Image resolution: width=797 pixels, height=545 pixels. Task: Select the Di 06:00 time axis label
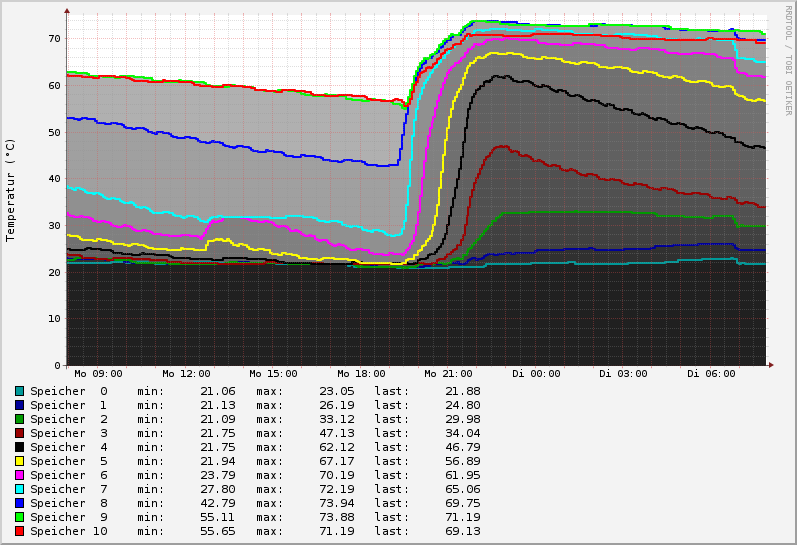711,374
